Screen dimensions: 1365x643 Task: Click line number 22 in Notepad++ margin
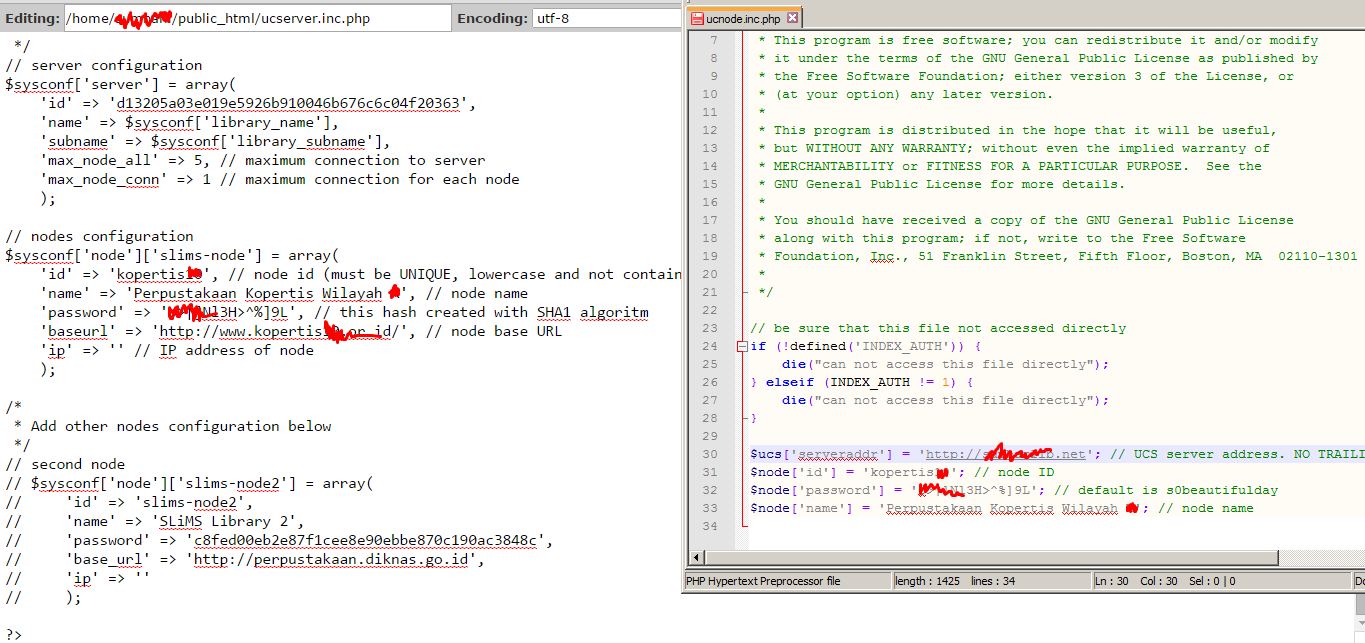710,310
